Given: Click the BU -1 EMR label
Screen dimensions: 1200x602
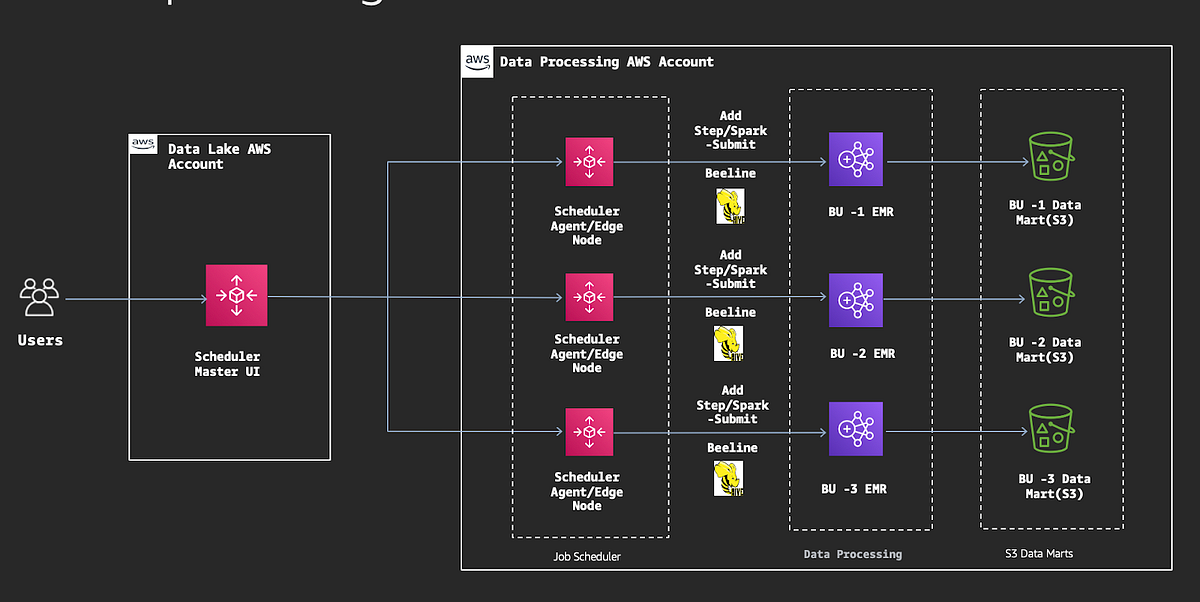Looking at the screenshot, I should 862,212.
